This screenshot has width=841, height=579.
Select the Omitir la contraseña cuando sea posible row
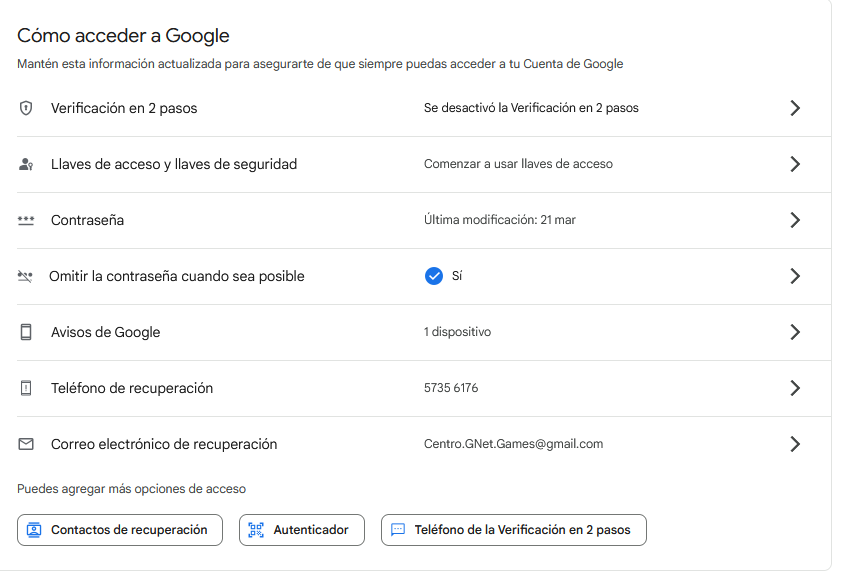point(177,276)
